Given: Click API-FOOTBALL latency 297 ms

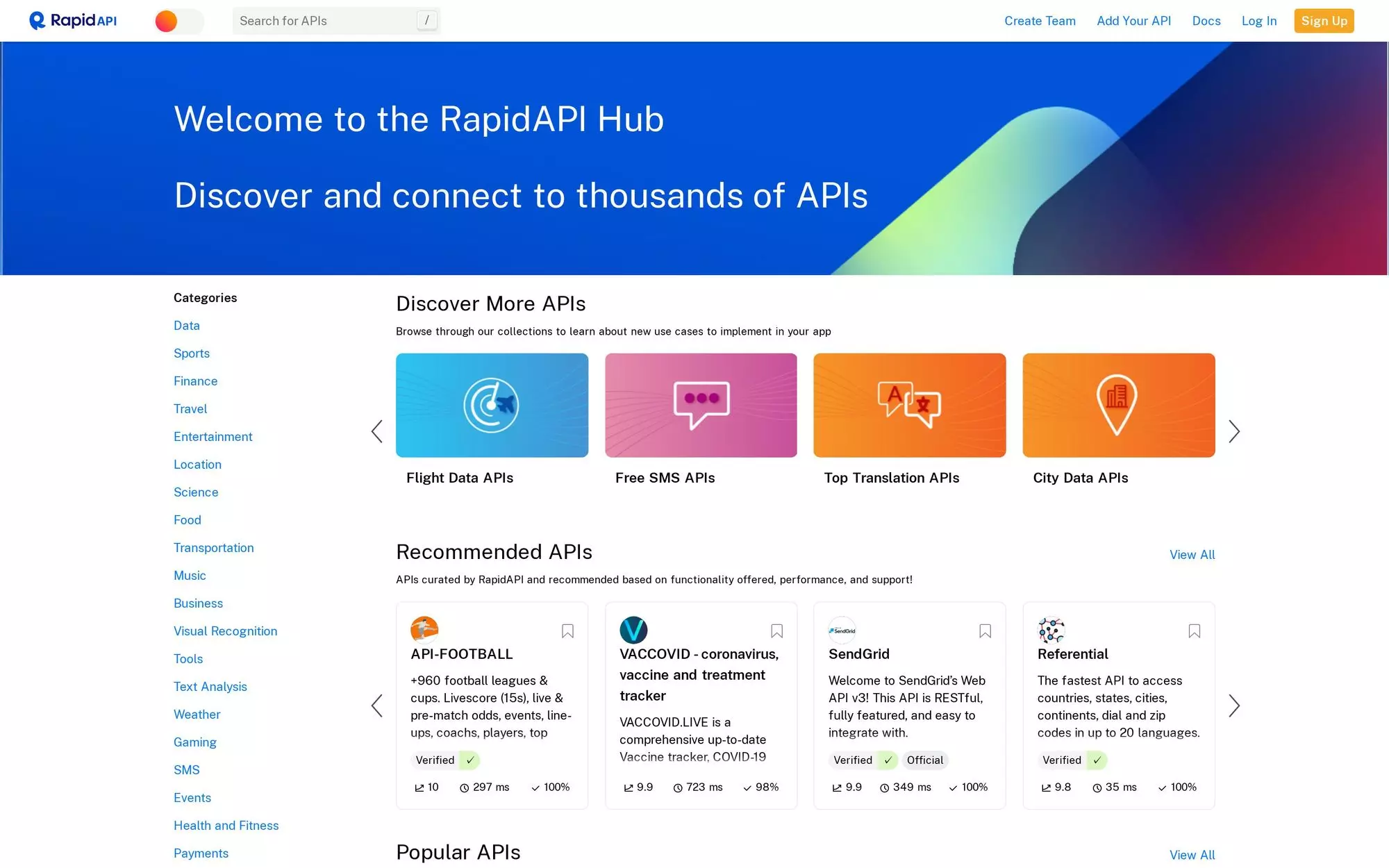Looking at the screenshot, I should pyautogui.click(x=484, y=787).
